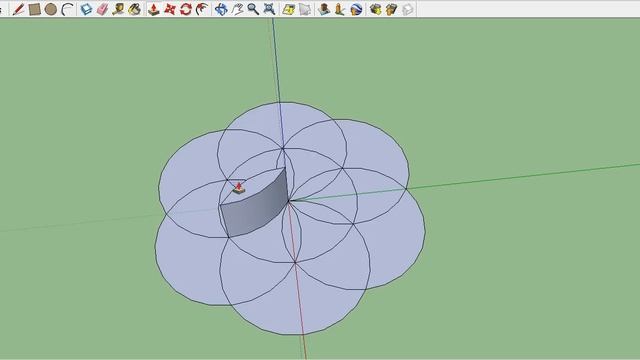640x360 pixels.
Task: Select the Line pencil tool
Action: 18,9
